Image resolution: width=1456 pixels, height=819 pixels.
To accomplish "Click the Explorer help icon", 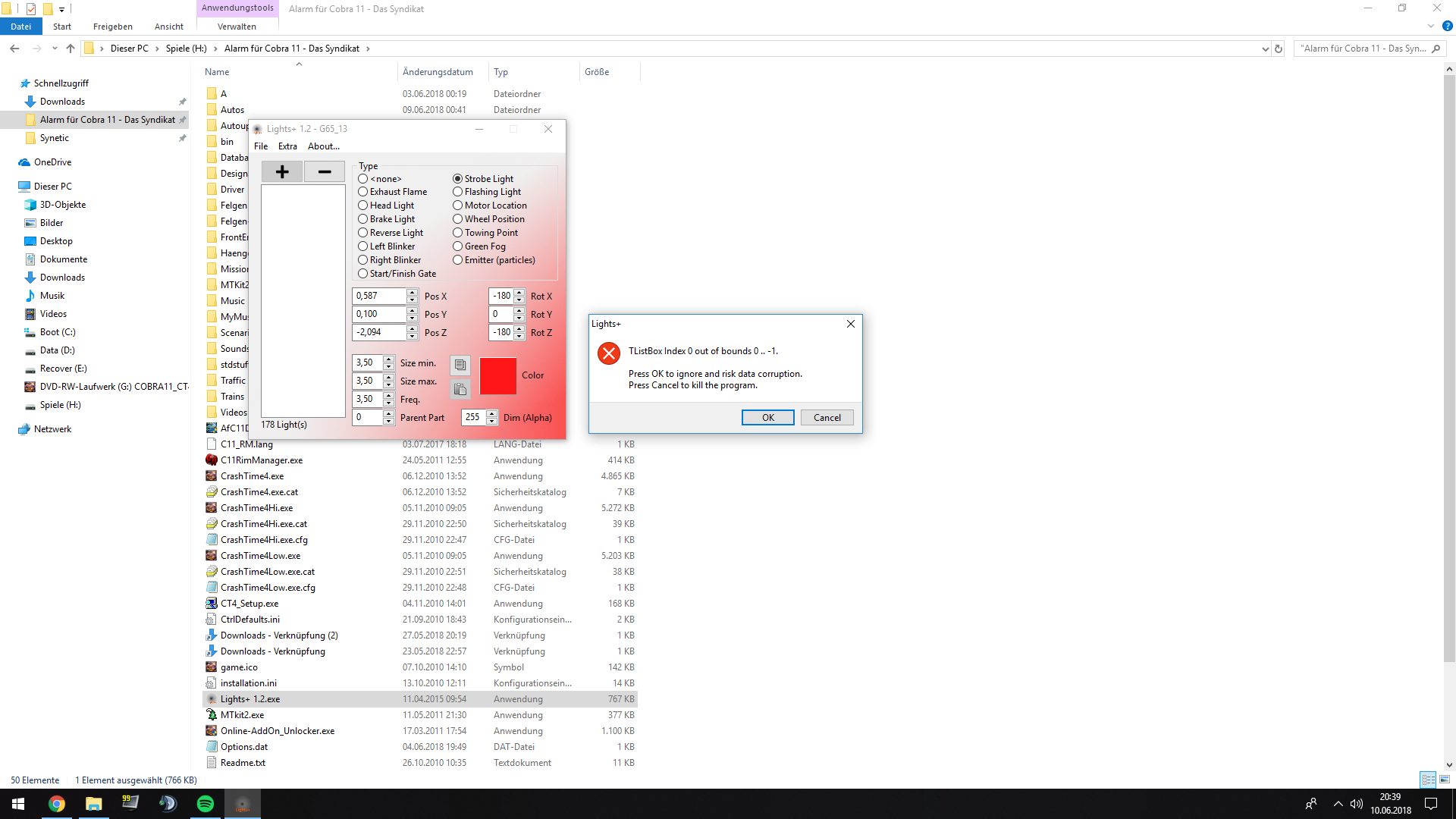I will (1447, 26).
